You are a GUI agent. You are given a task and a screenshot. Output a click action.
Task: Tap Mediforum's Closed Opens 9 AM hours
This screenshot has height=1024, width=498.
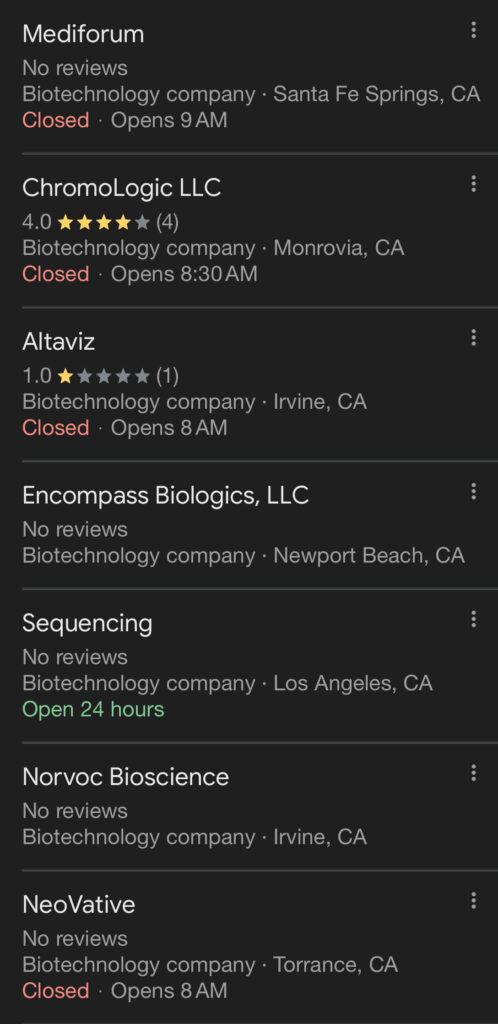point(125,121)
